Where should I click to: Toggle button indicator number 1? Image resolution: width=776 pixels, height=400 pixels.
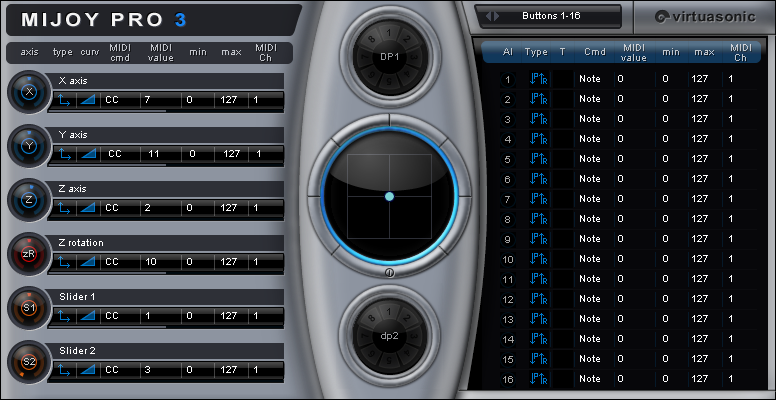pos(507,80)
